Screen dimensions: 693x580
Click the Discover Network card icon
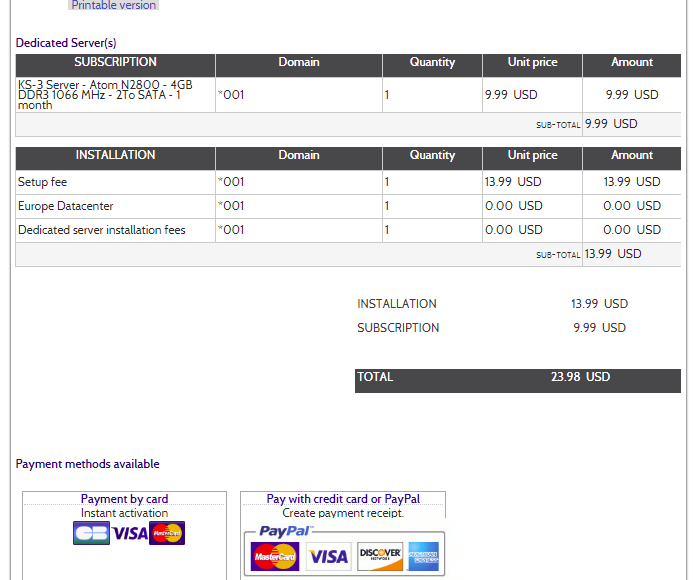point(380,555)
